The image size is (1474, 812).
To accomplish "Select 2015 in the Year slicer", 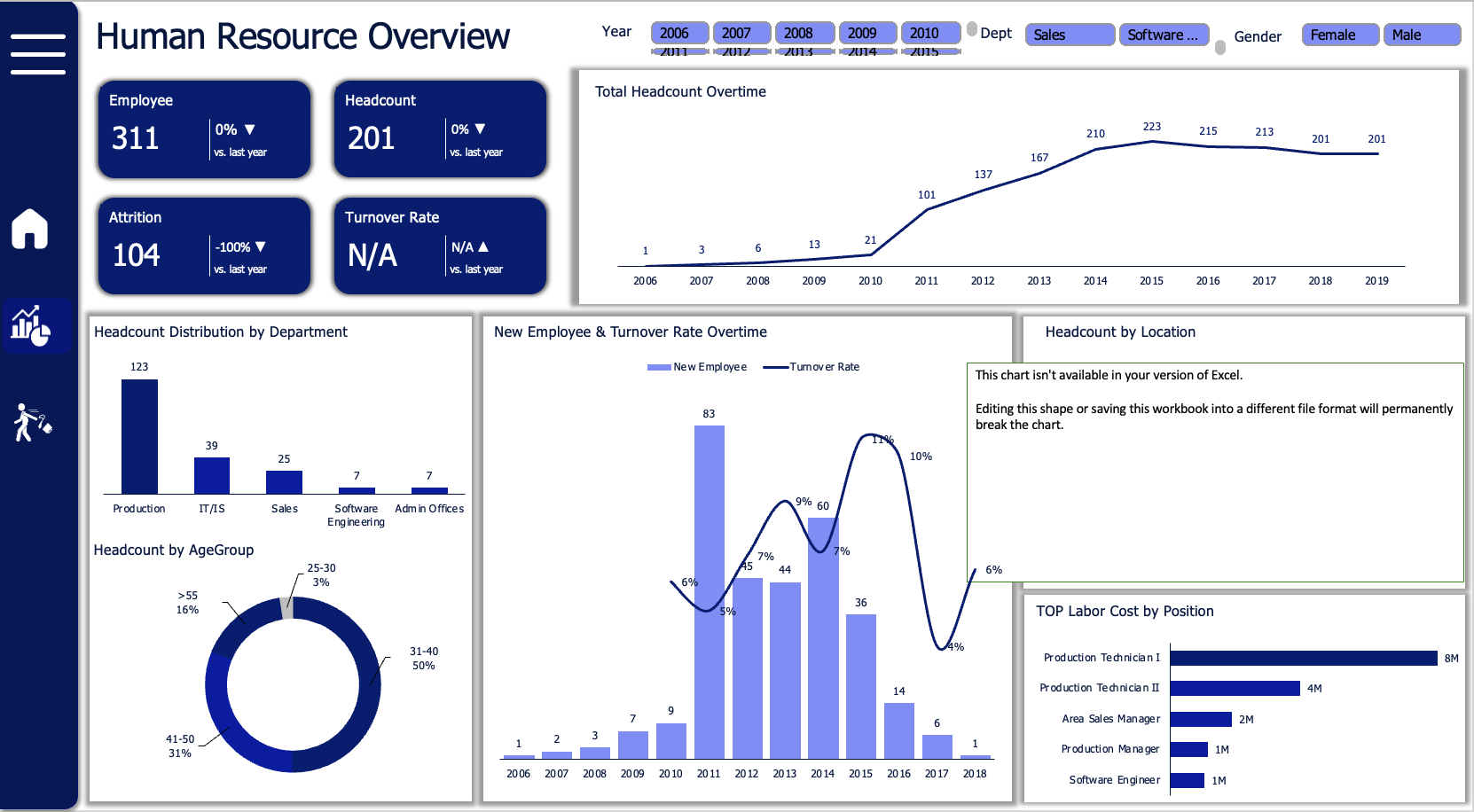I will coord(929,51).
